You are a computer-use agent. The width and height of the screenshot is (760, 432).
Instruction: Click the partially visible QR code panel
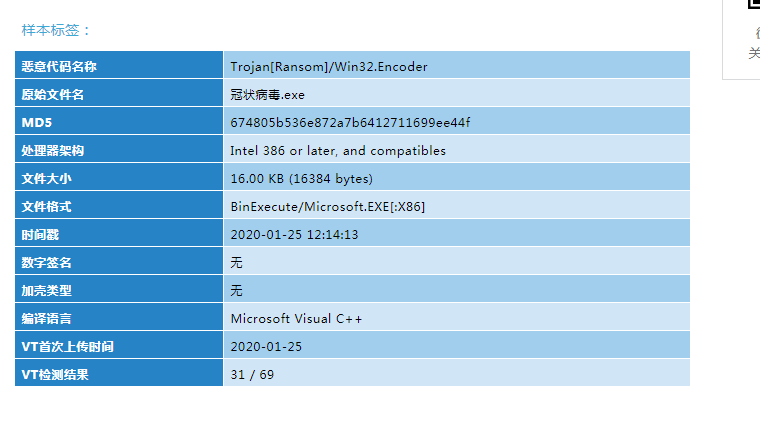[742, 39]
